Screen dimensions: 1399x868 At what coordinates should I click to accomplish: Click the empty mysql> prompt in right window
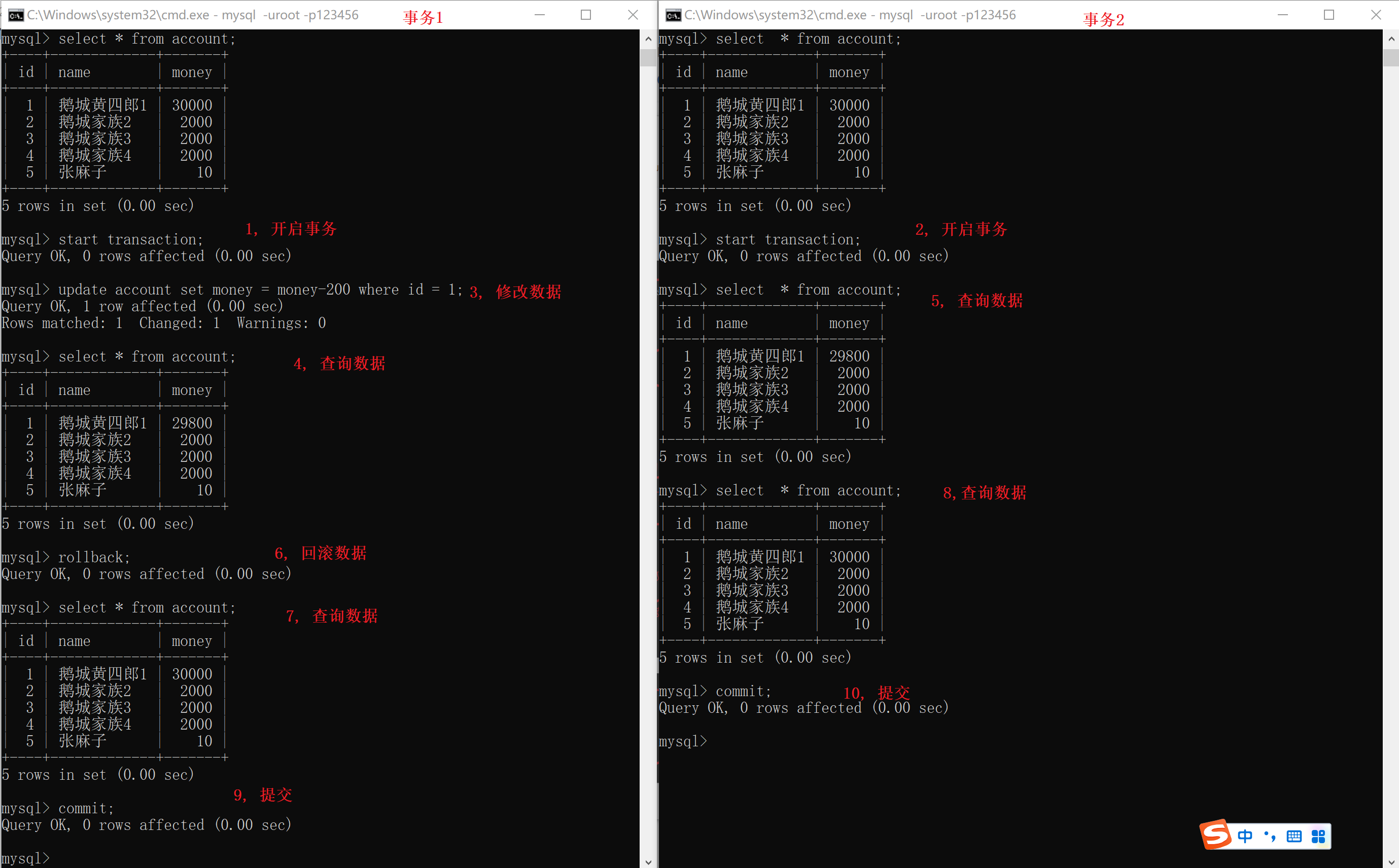click(x=683, y=741)
